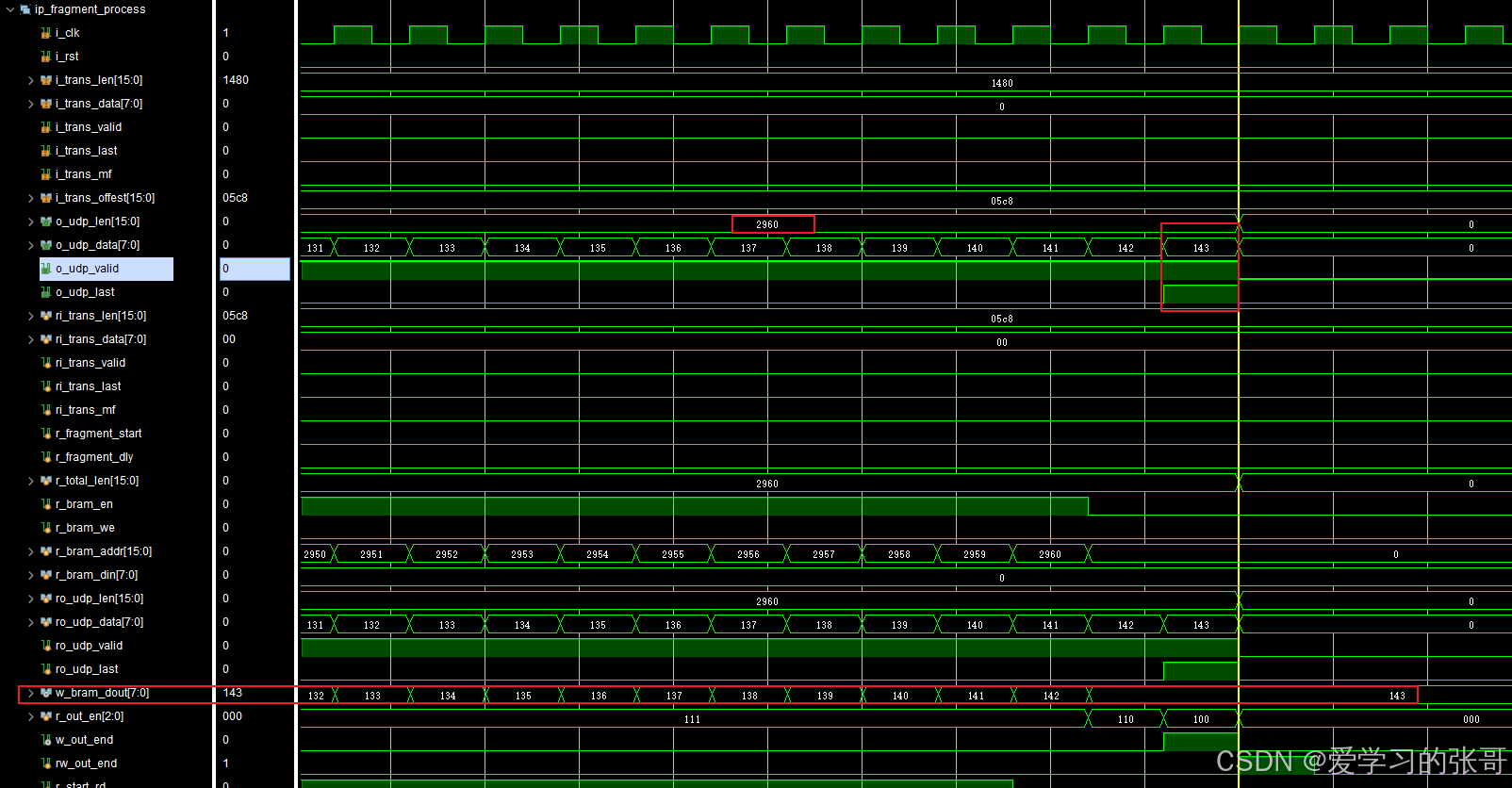Screen dimensions: 1512x788
Task: Click the 2960 segment of o_udp_len waveform
Action: pyautogui.click(x=767, y=224)
